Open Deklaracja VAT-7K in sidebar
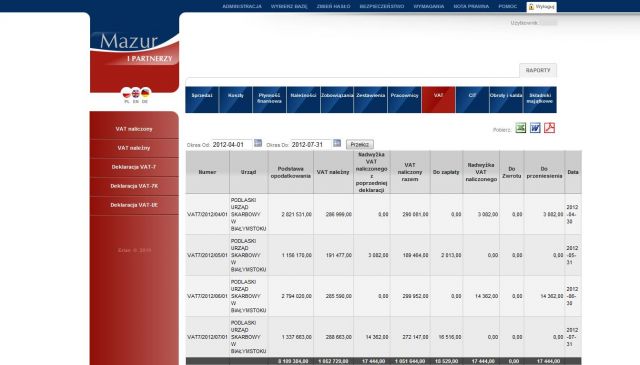This screenshot has height=365, width=640. point(134,186)
